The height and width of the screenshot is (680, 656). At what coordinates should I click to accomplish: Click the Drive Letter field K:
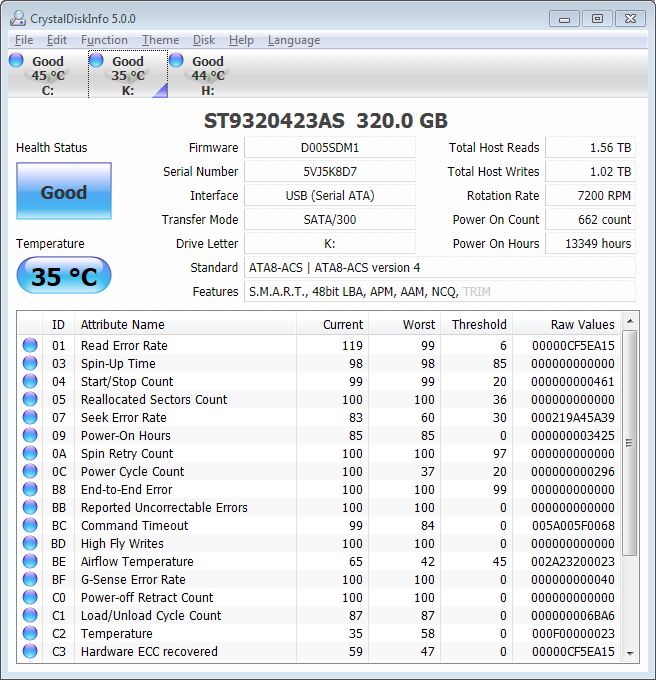click(330, 244)
